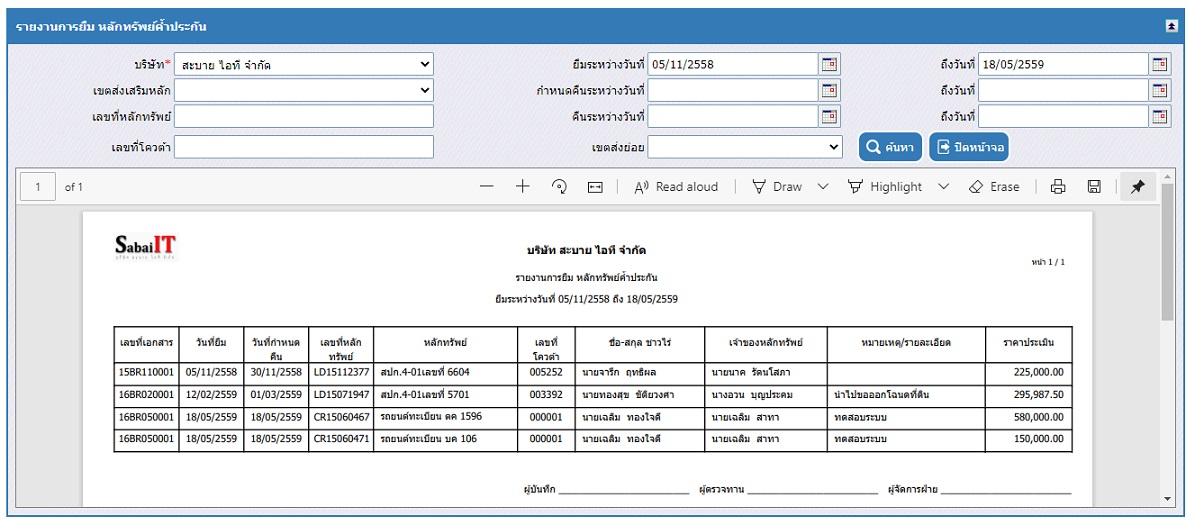
Task: Toggle pin toolbar icon
Action: [1138, 187]
